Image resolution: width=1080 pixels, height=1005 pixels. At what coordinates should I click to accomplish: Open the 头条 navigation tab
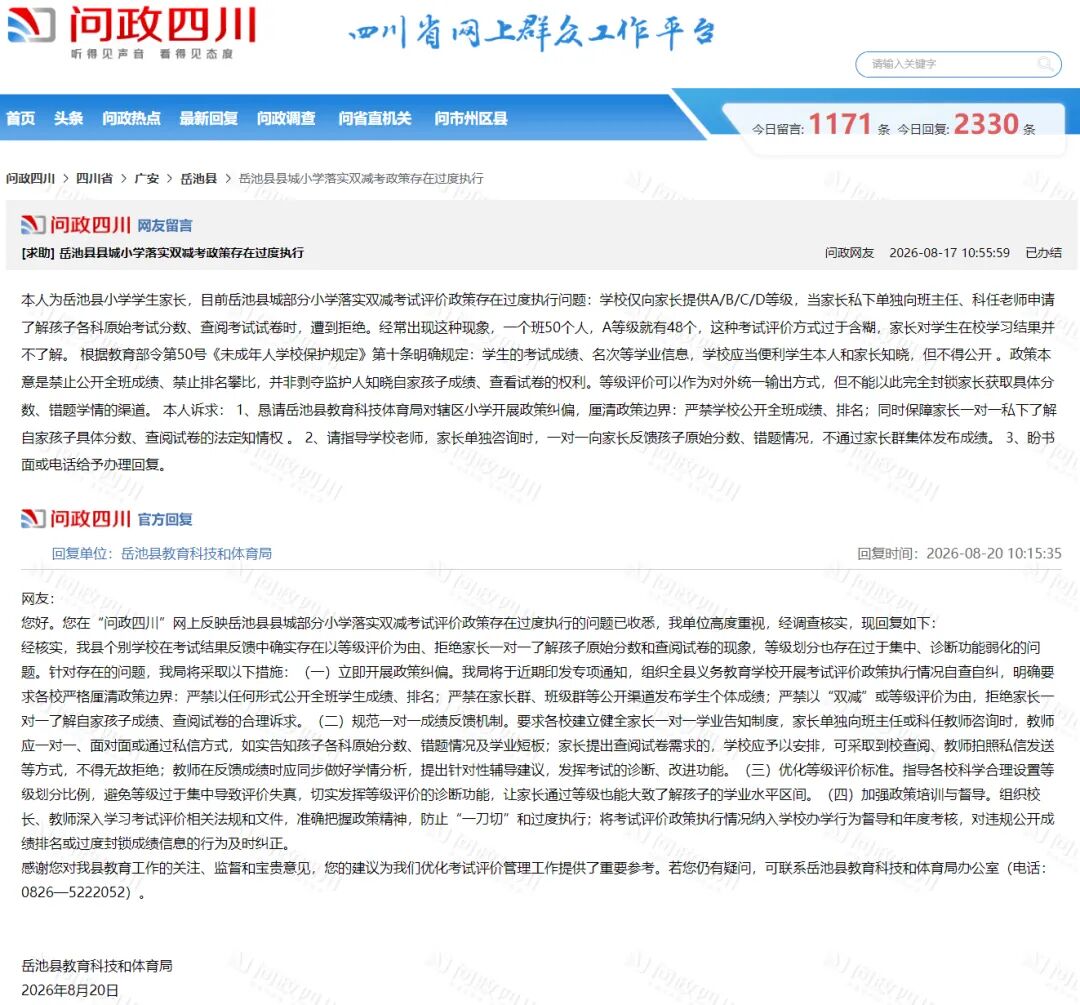tap(68, 118)
